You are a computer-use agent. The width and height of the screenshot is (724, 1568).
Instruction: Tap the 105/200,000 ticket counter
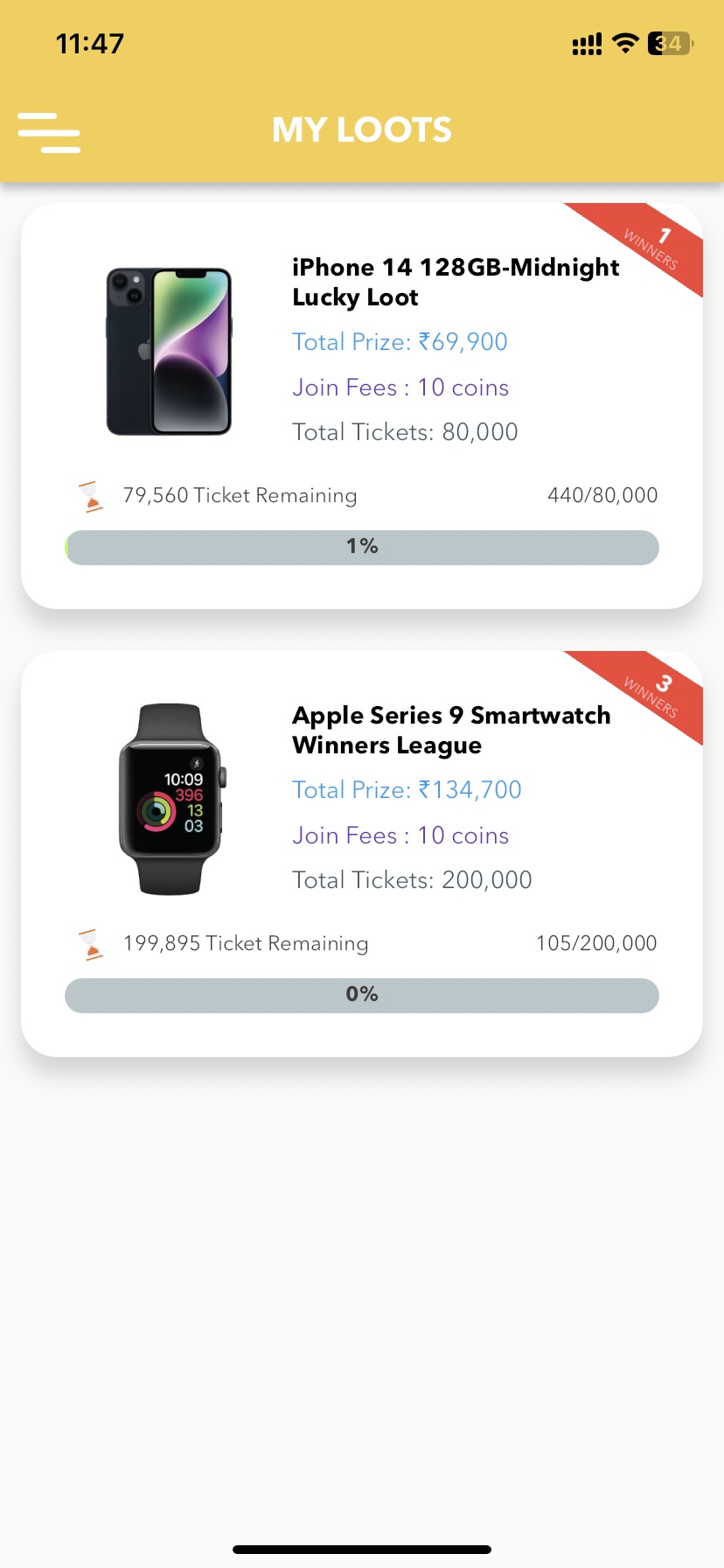tap(596, 943)
